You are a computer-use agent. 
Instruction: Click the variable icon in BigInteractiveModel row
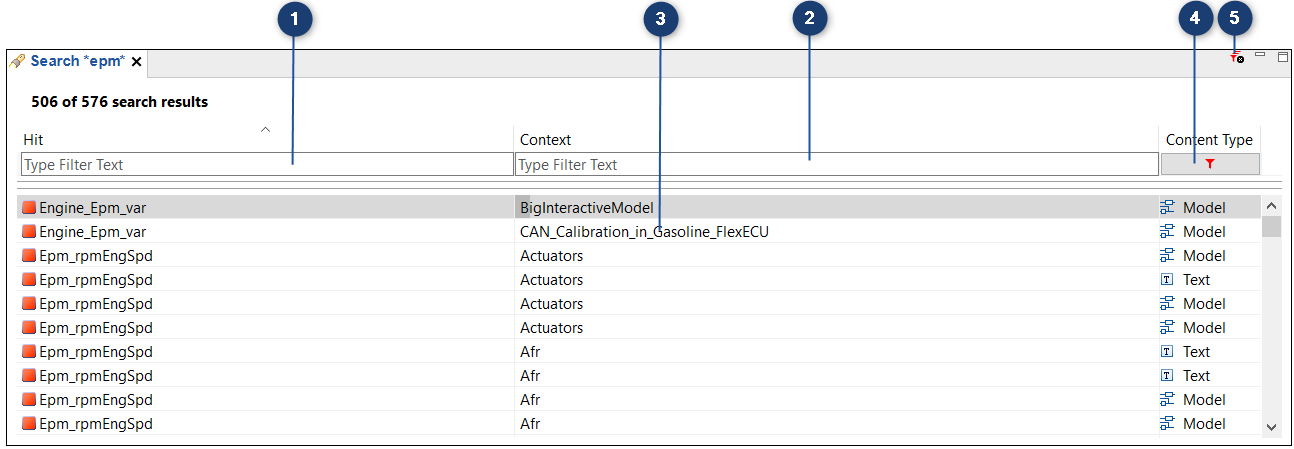click(29, 208)
